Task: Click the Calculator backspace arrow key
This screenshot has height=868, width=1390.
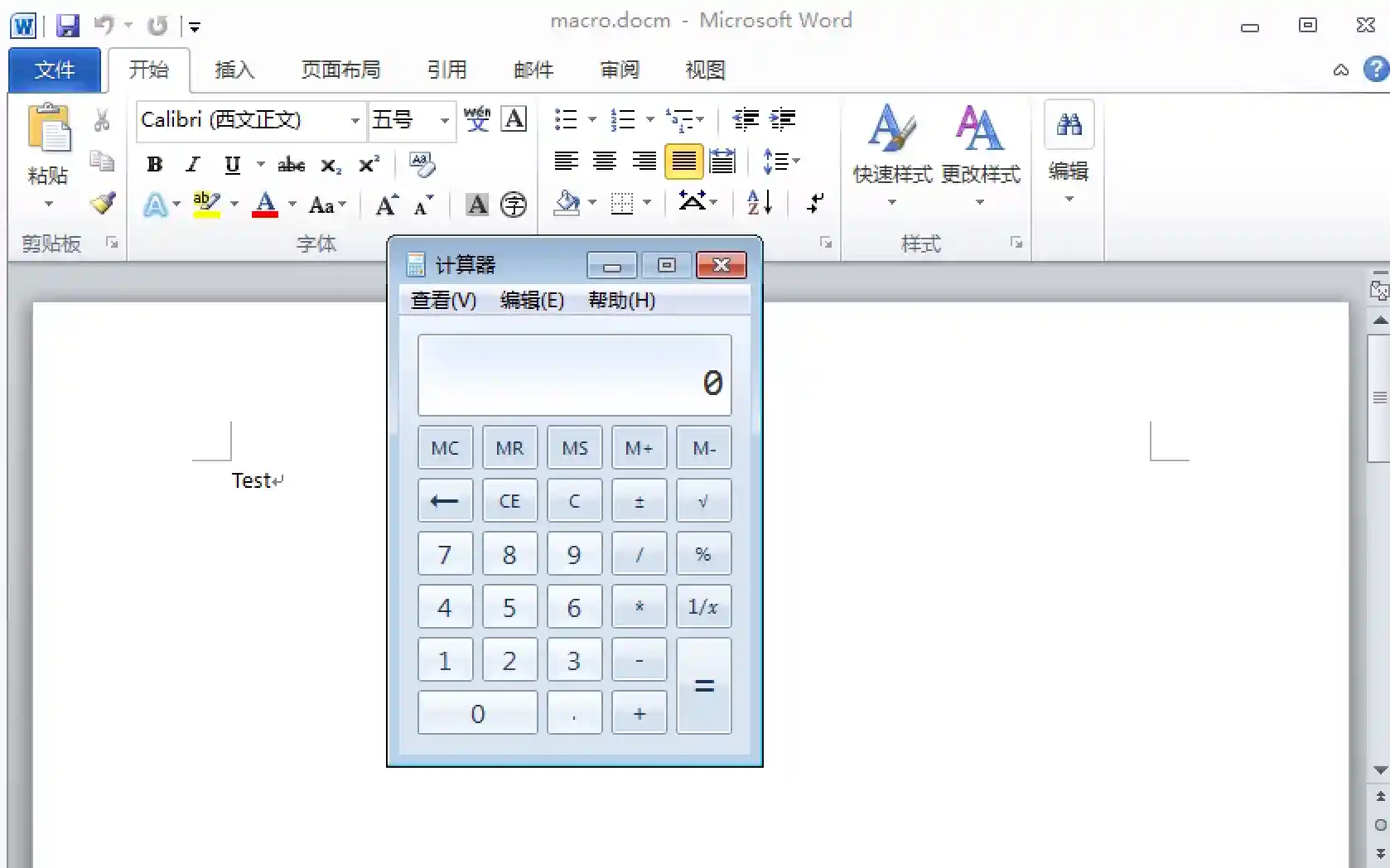Action: [445, 501]
